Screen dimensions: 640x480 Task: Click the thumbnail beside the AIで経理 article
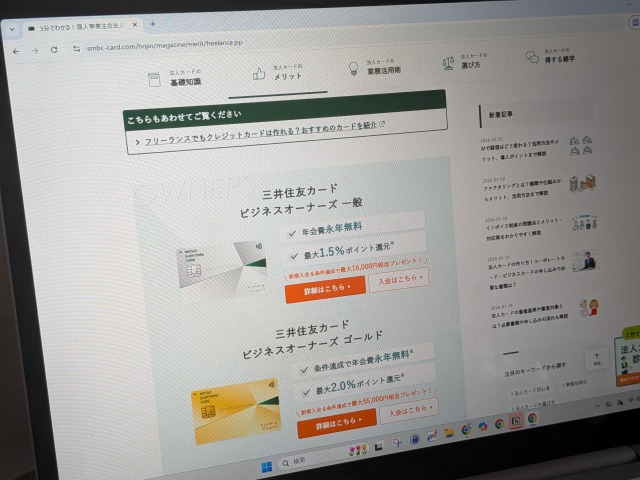(581, 145)
